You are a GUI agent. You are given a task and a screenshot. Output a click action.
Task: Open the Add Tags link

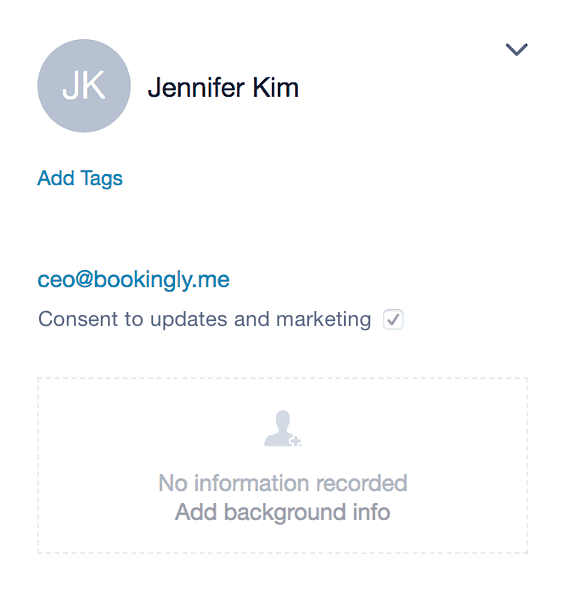80,179
